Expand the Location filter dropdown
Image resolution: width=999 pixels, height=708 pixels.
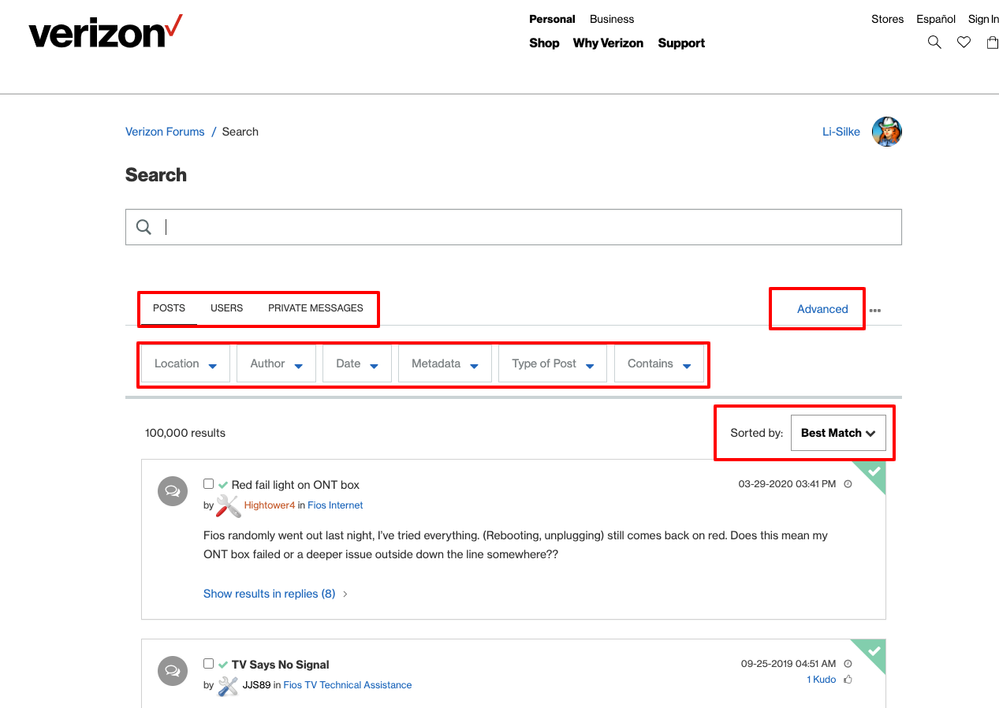click(185, 364)
